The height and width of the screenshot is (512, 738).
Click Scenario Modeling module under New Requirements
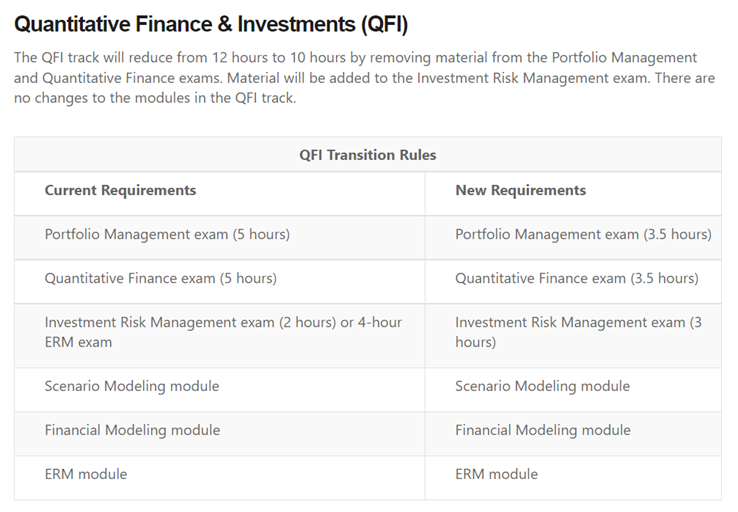click(x=542, y=386)
